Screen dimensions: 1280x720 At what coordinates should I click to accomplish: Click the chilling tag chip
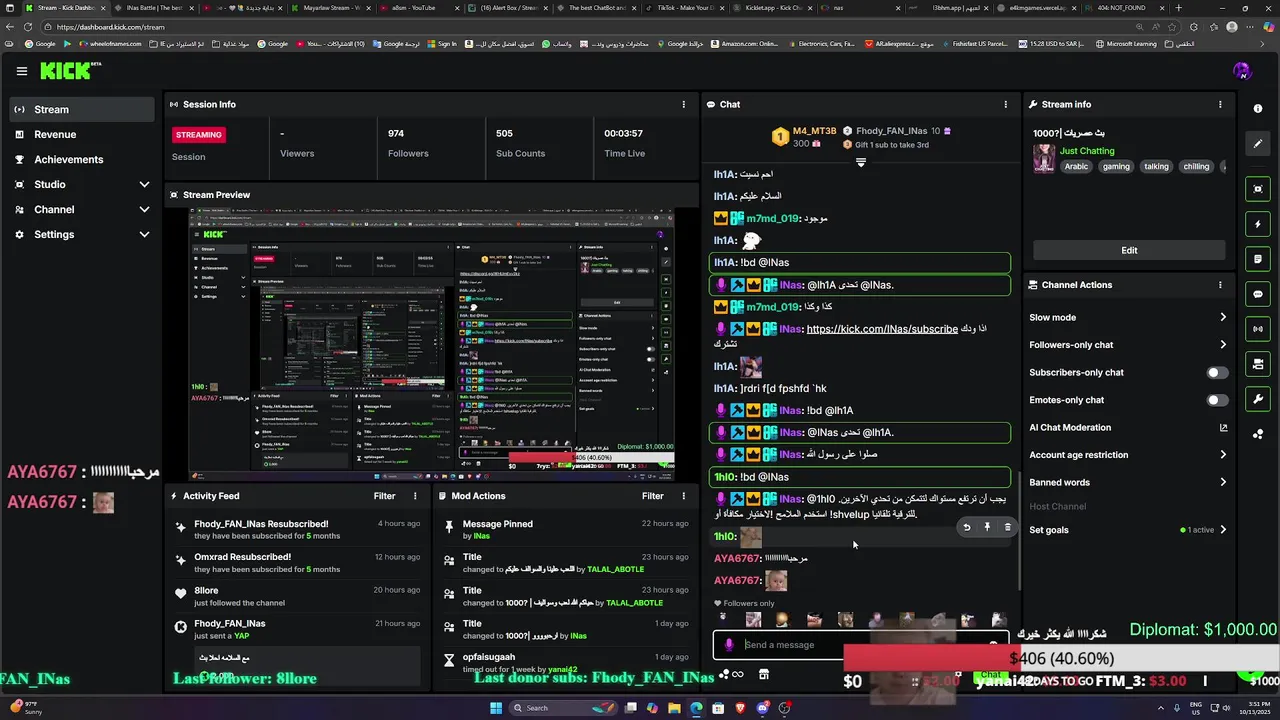1197,166
